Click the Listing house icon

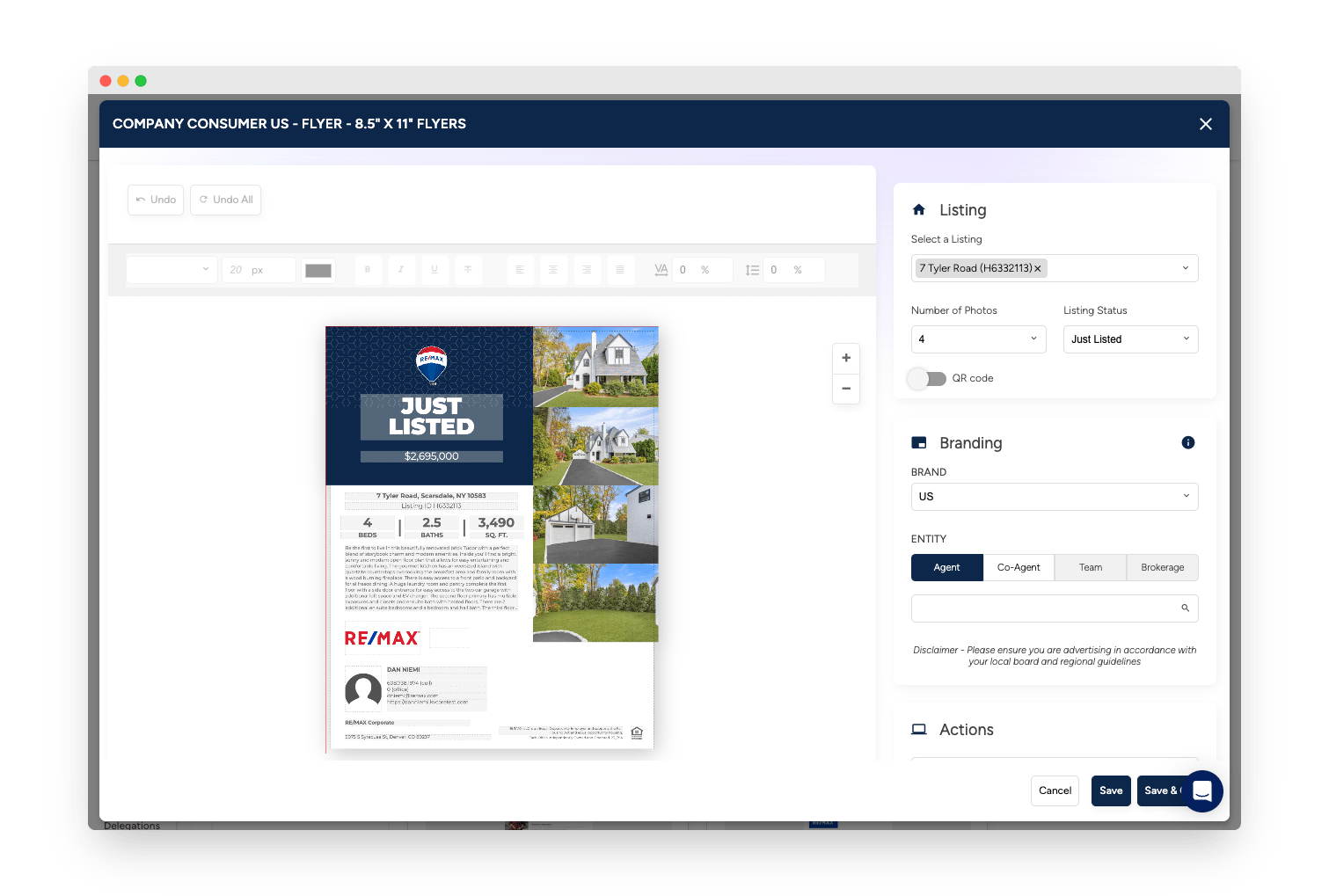pyautogui.click(x=919, y=209)
